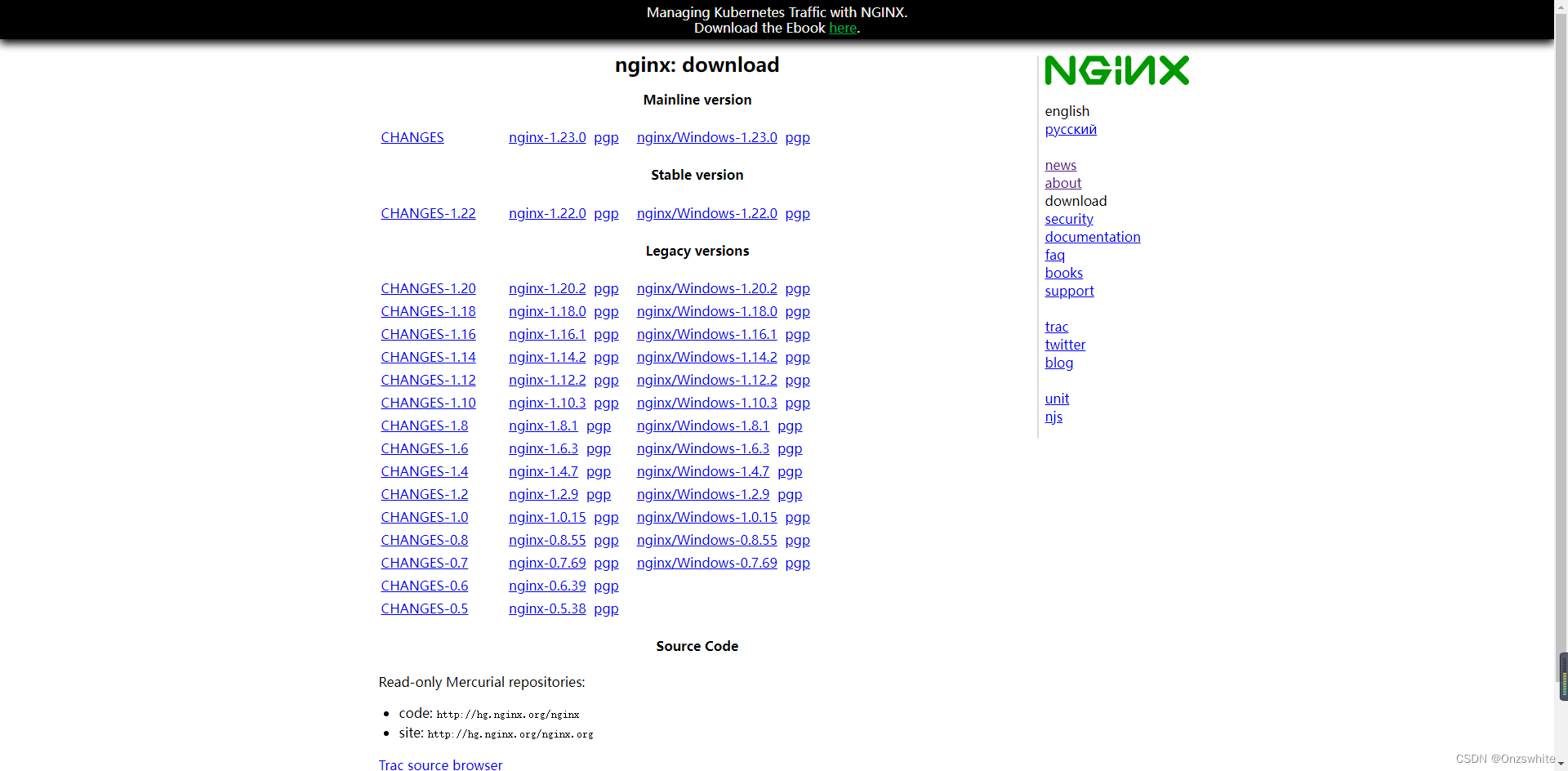Download nginx-1.2.9
Image resolution: width=1568 pixels, height=771 pixels.
(543, 494)
